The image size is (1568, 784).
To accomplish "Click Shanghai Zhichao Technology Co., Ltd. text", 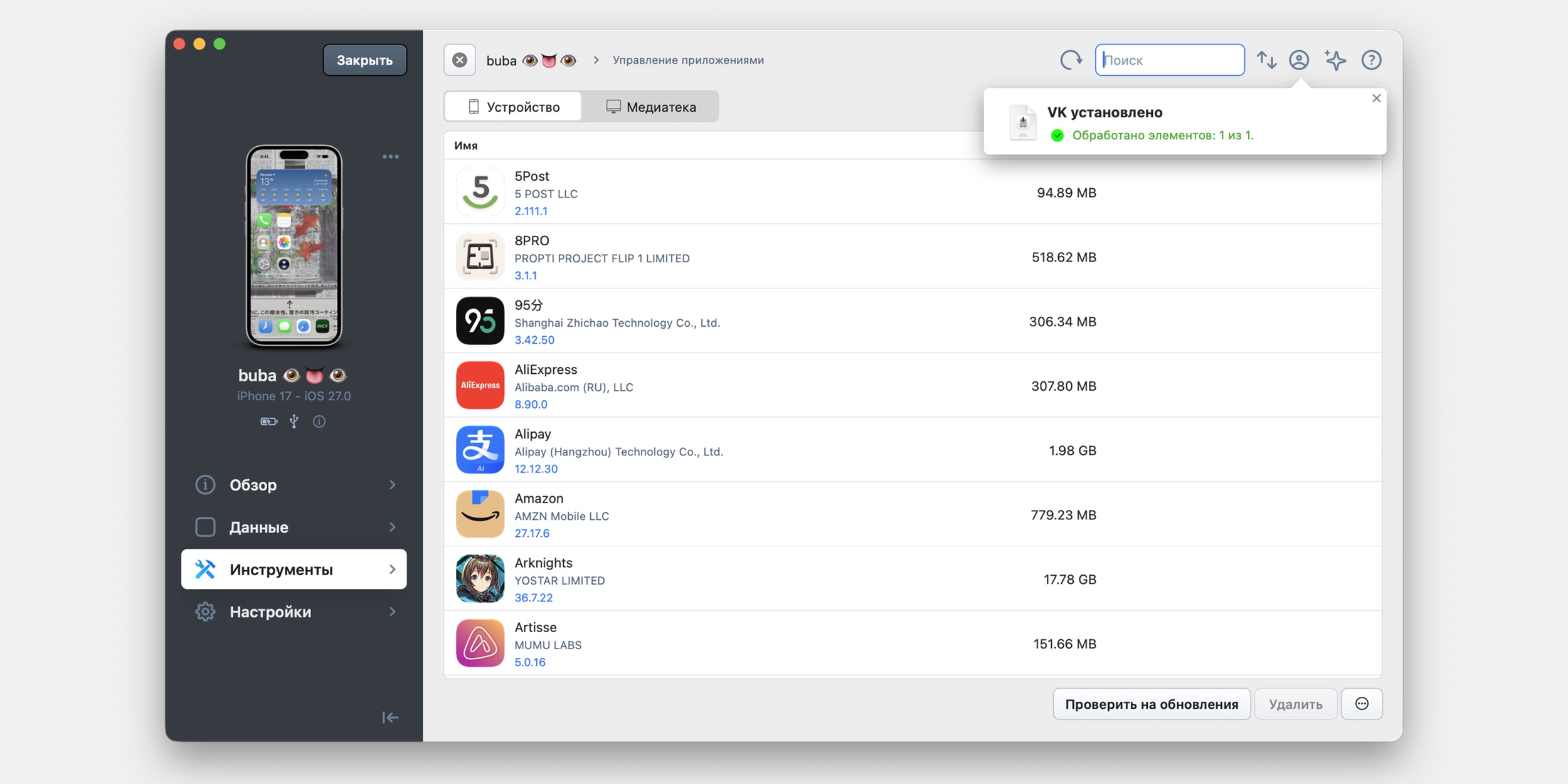I will (617, 323).
